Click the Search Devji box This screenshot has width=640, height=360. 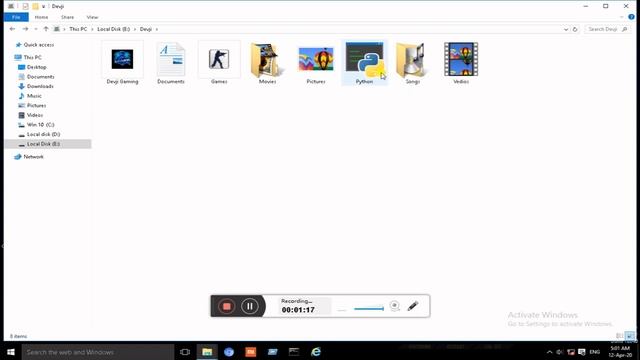click(x=607, y=29)
